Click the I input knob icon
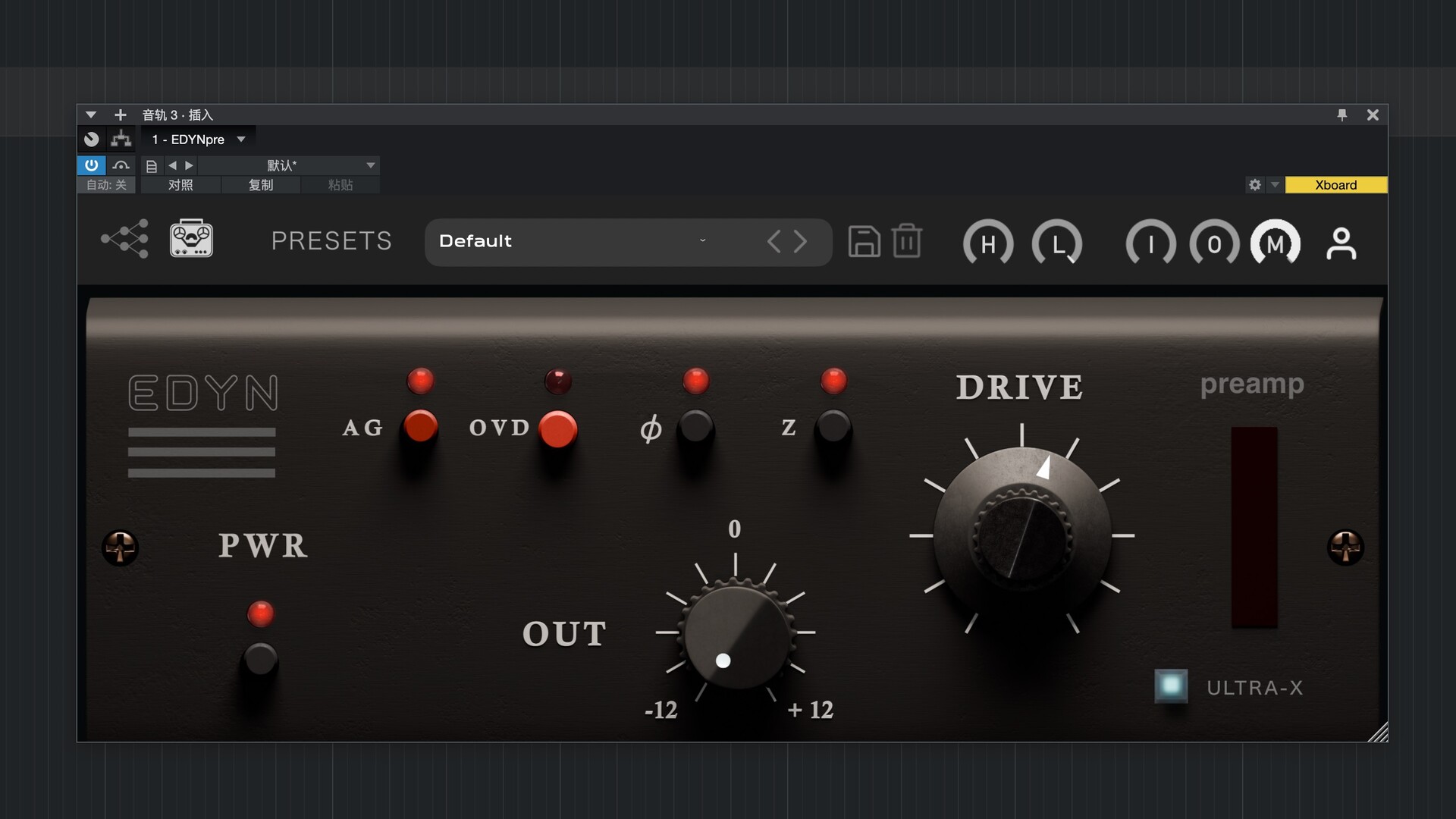1456x819 pixels. [x=1151, y=243]
